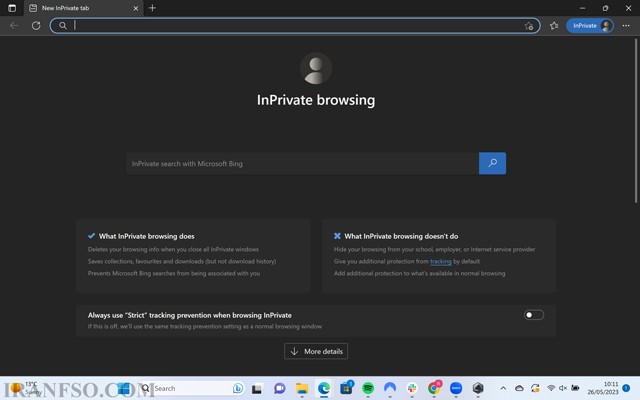The height and width of the screenshot is (400, 640).
Task: Open Task View from taskbar
Action: coord(257,389)
